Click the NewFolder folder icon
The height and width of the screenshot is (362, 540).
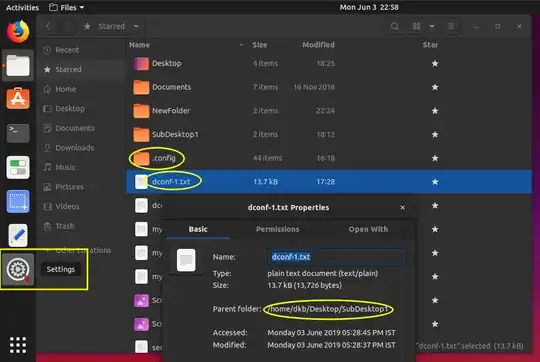(141, 111)
